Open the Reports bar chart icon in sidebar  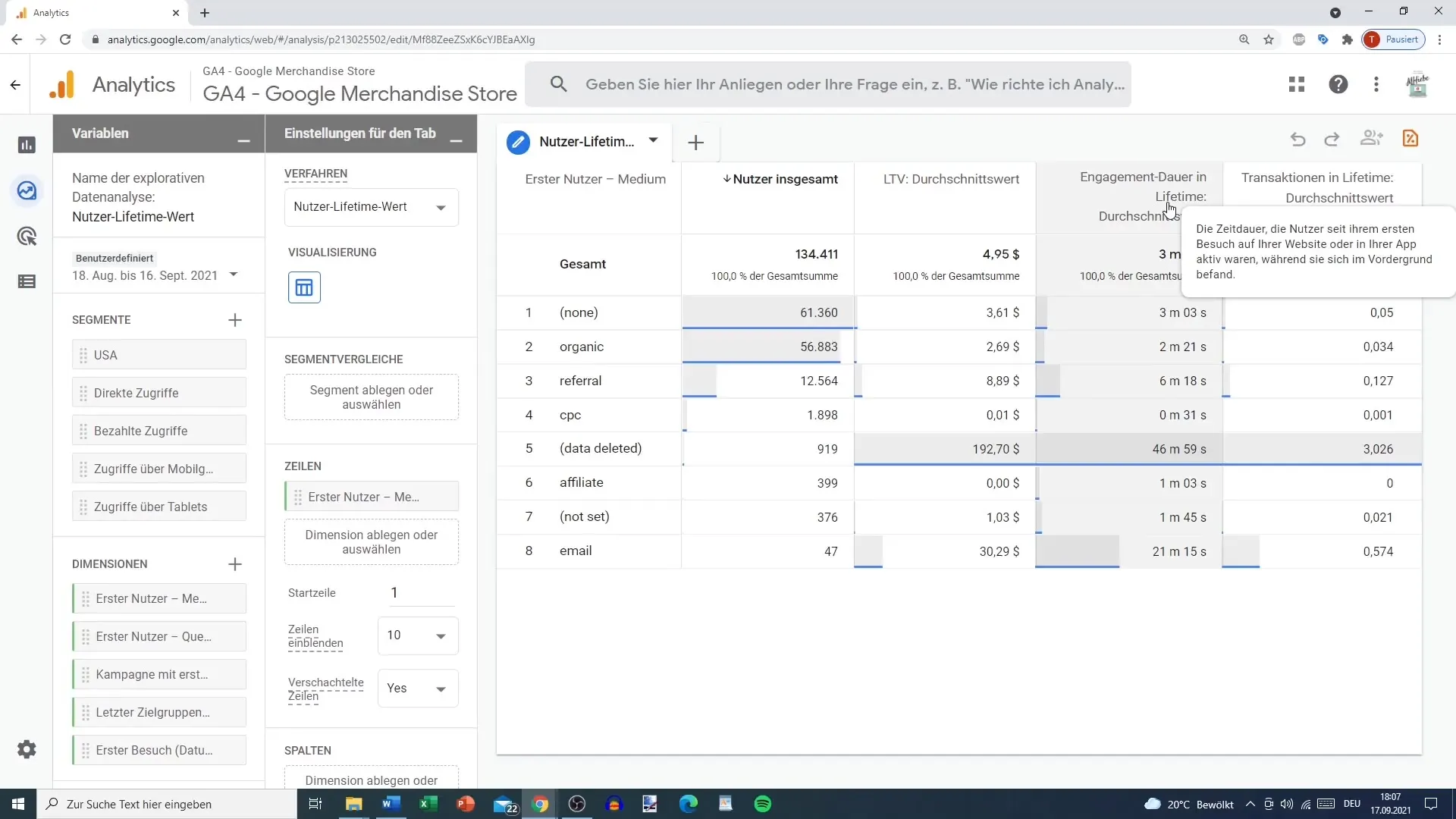pos(27,145)
